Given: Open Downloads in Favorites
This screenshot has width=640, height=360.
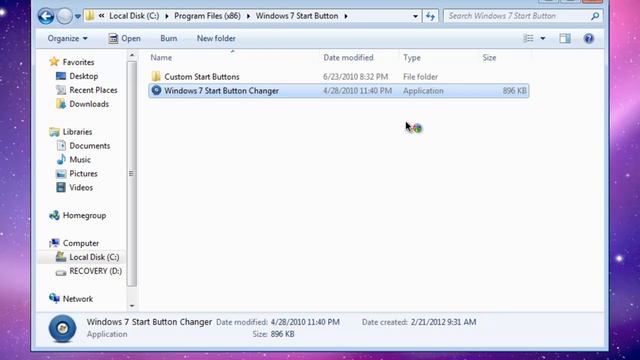Looking at the screenshot, I should click(x=89, y=104).
